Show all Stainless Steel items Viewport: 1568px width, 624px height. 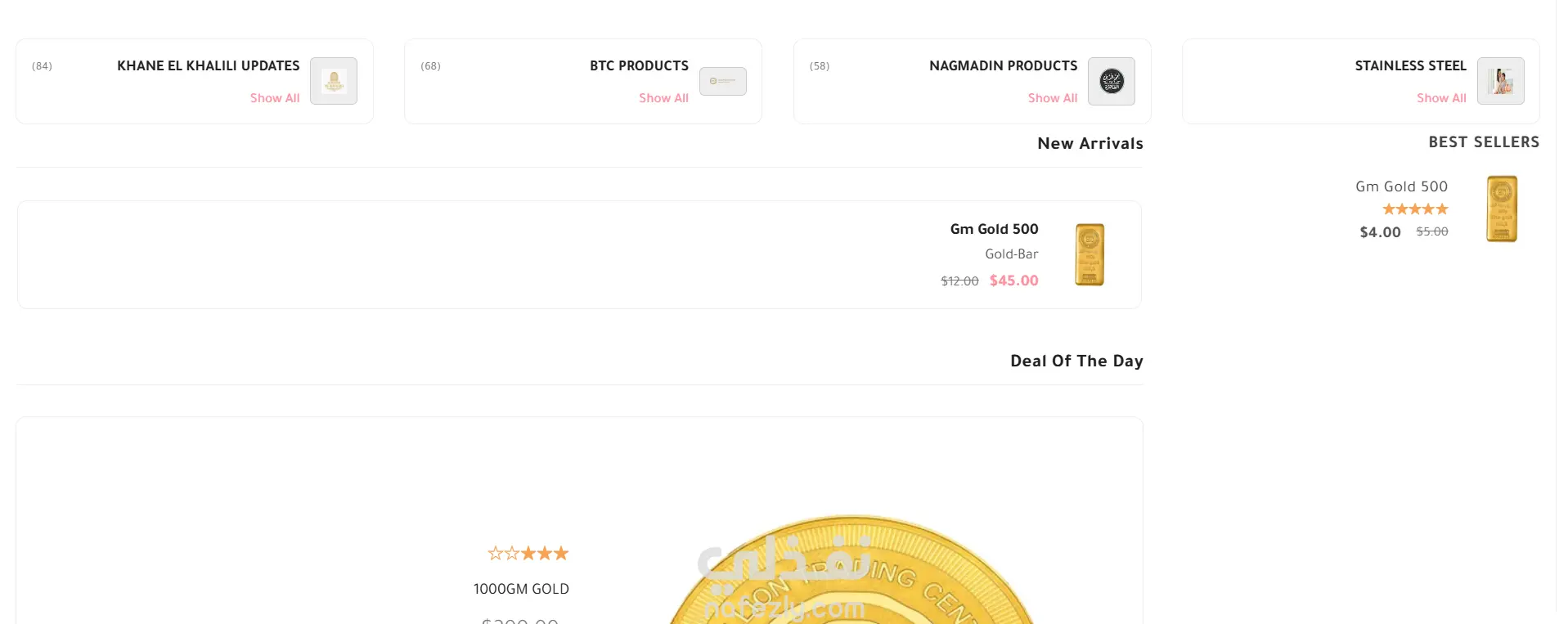[x=1441, y=98]
